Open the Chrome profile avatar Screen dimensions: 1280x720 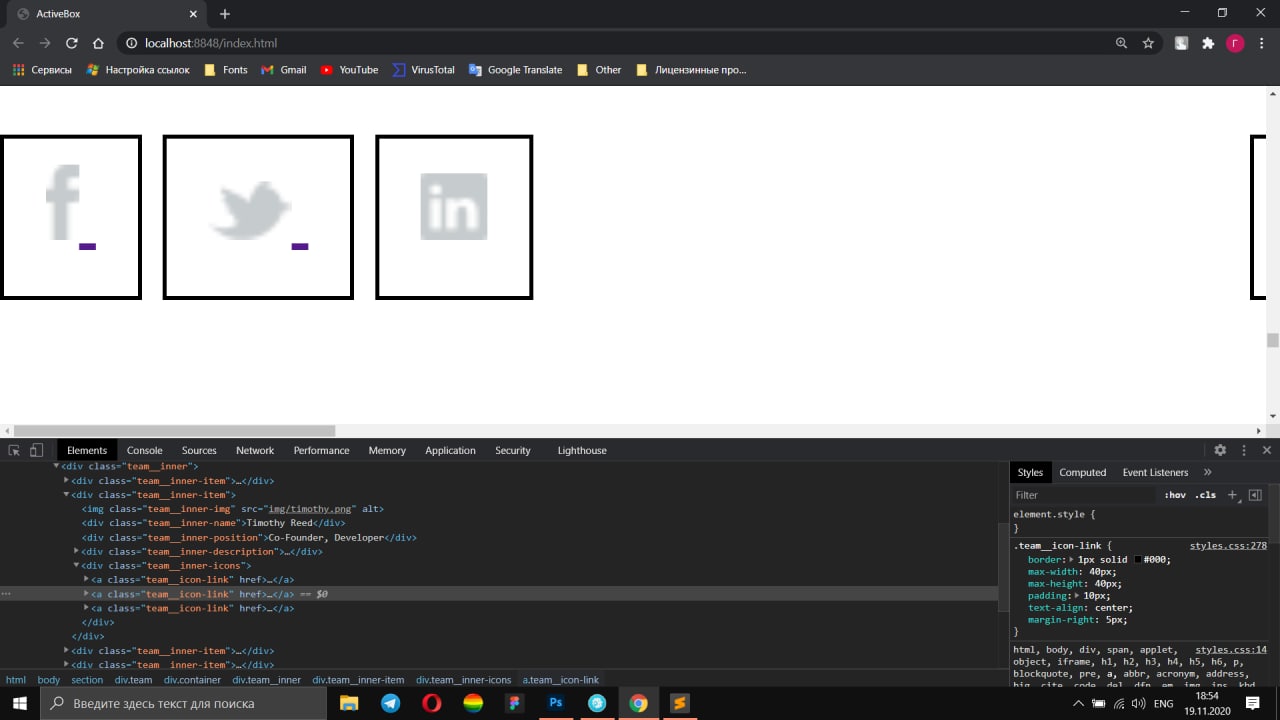tap(1235, 43)
